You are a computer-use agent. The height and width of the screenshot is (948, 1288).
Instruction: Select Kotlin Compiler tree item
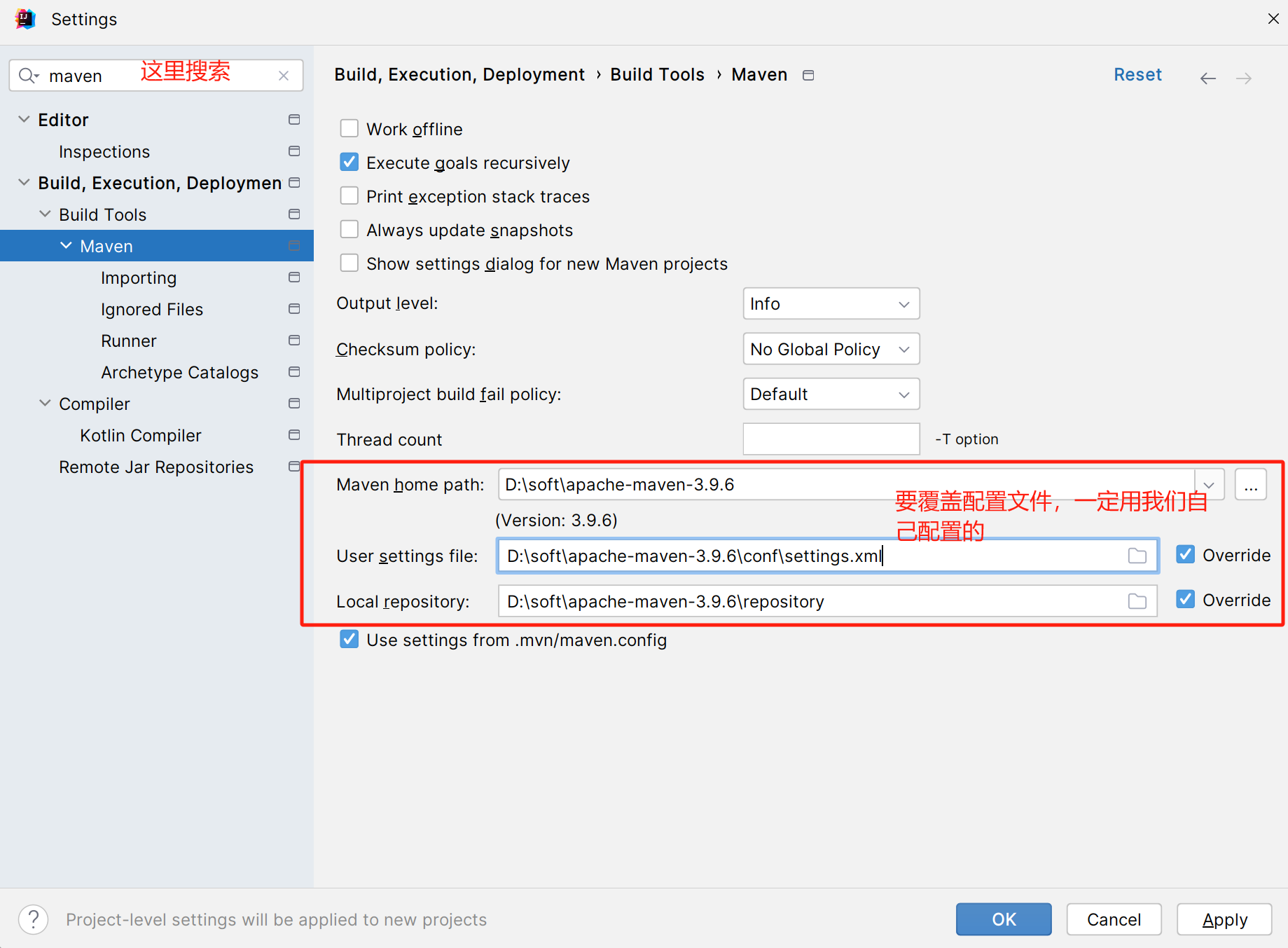tap(141, 436)
